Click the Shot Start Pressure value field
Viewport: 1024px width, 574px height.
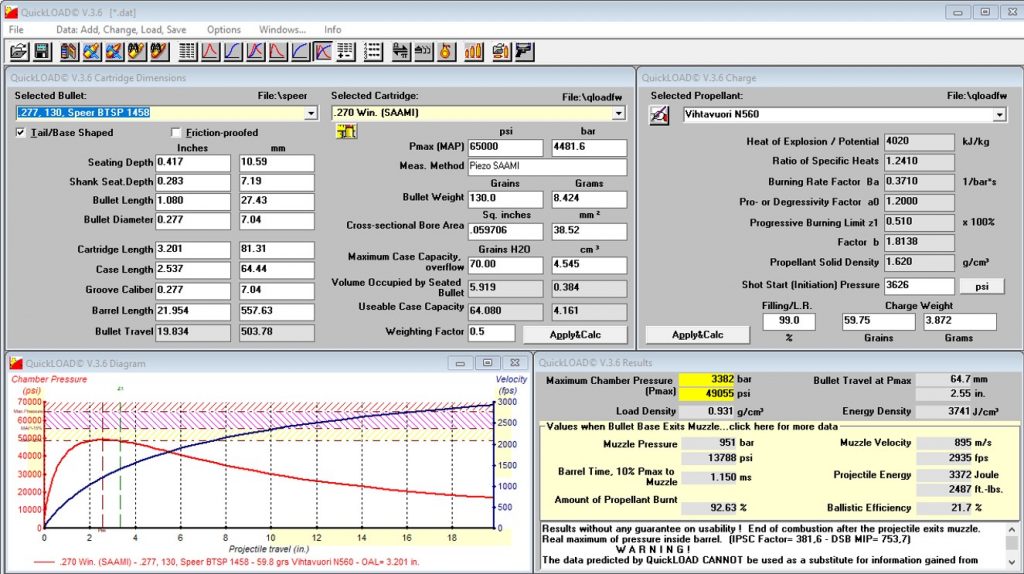[919, 285]
